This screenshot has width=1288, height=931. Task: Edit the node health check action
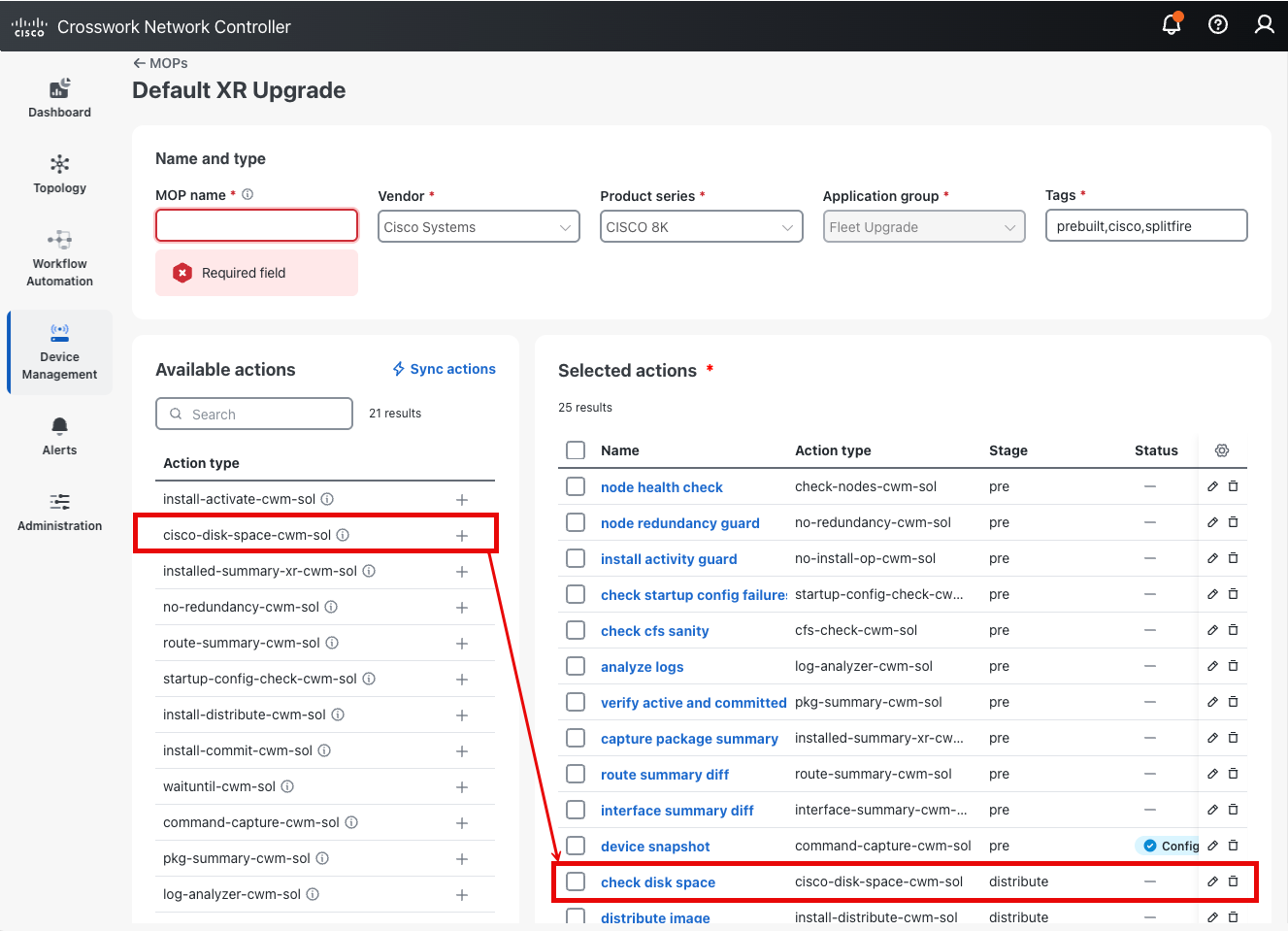coord(1212,486)
